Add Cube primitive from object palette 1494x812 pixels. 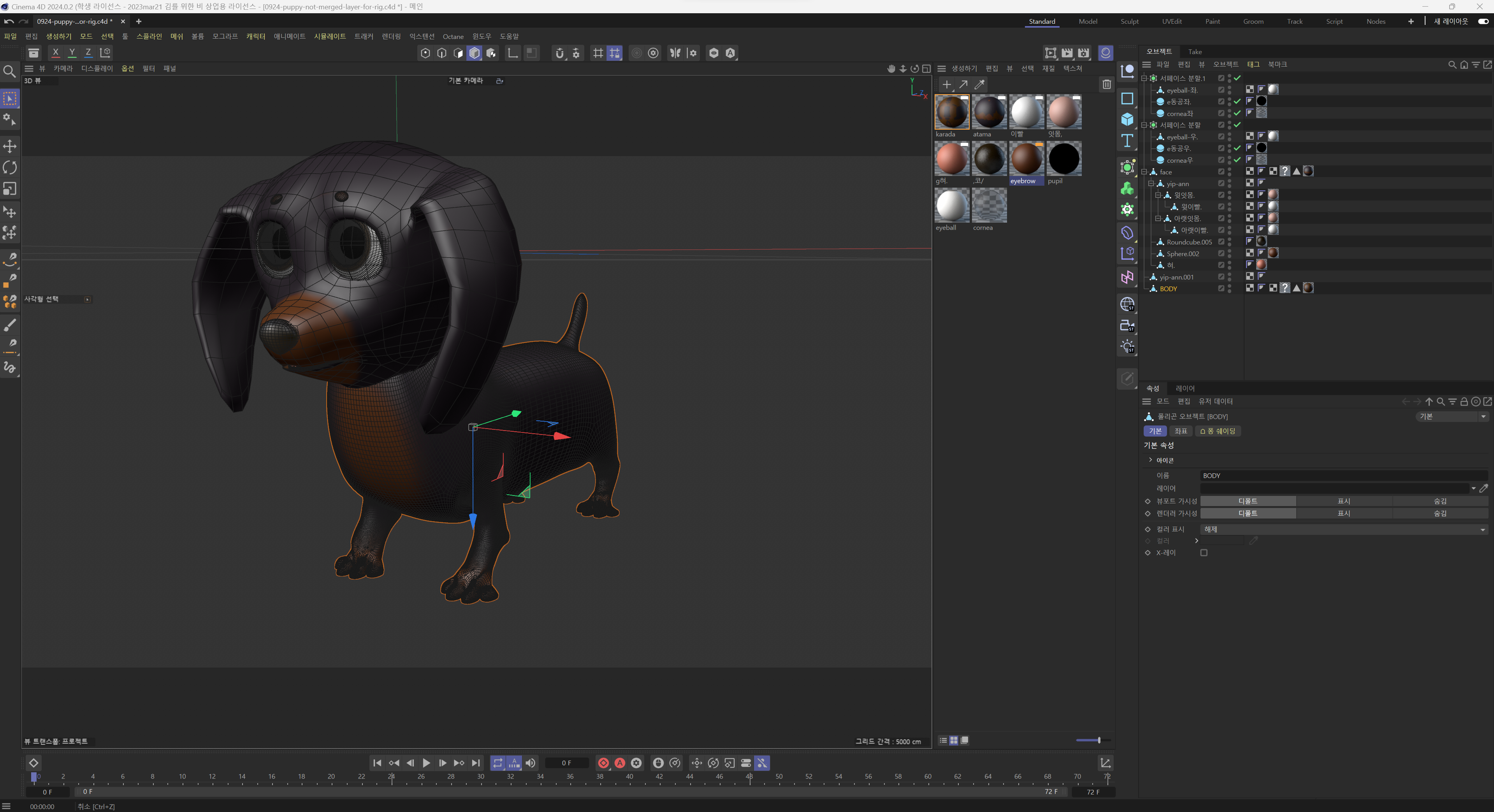point(1127,119)
